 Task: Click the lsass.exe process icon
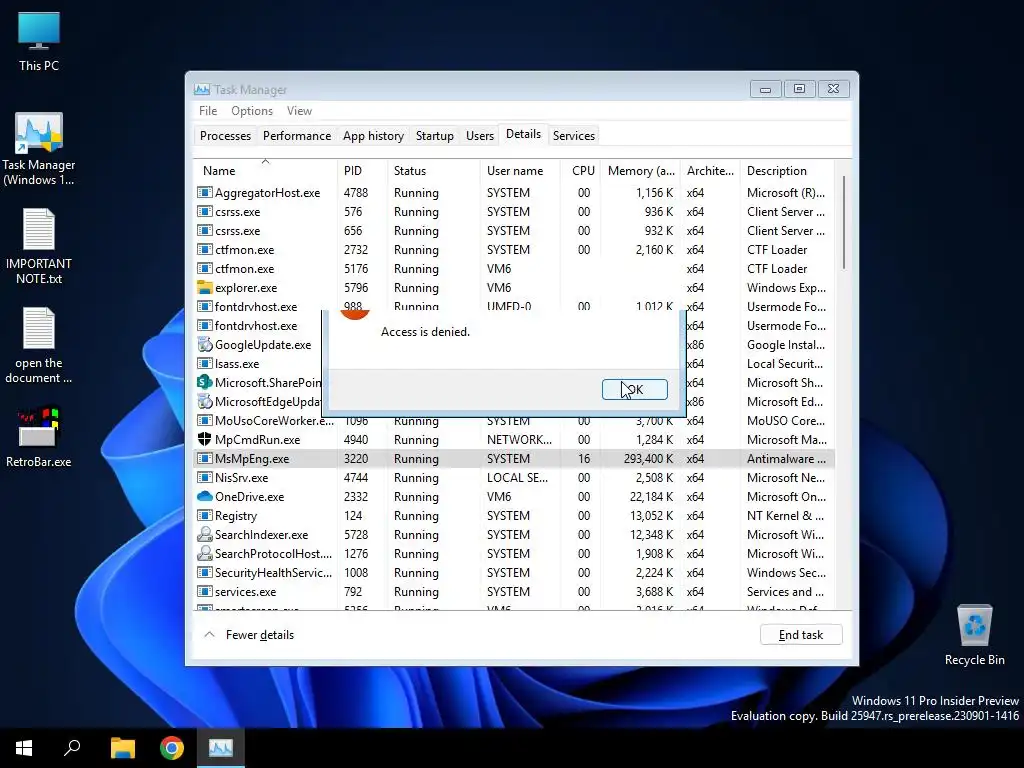tap(204, 364)
